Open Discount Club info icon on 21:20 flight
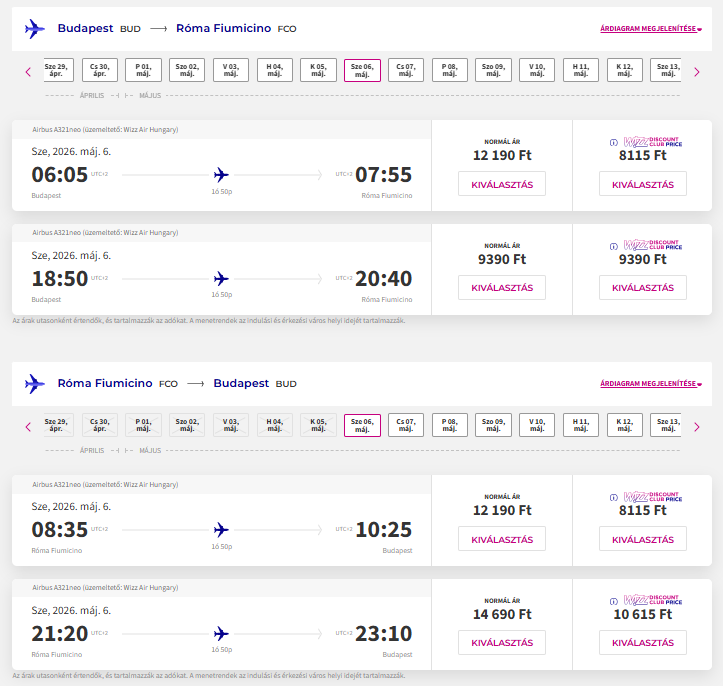The width and height of the screenshot is (723, 686). pos(613,601)
